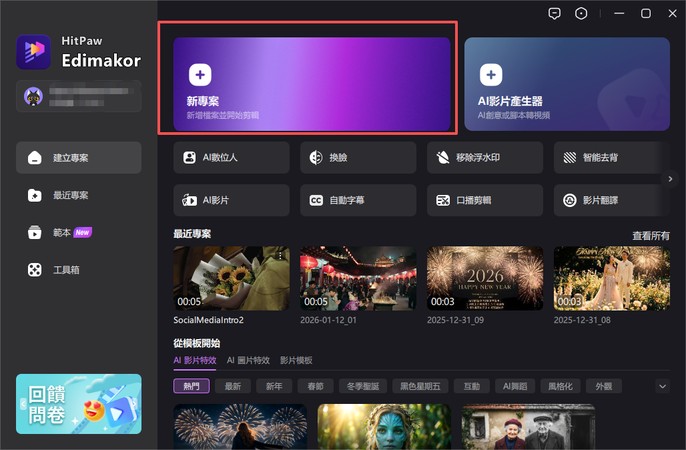
Task: Open the 新專案 new project card
Action: [x=312, y=84]
